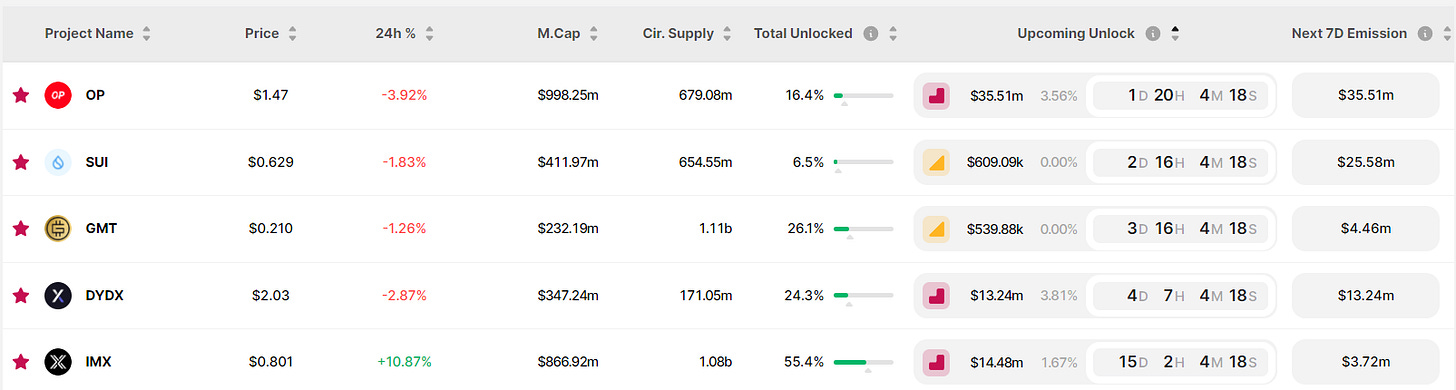This screenshot has height=390, width=1456.
Task: Open Total Unlocked info tooltip icon
Action: [x=870, y=33]
